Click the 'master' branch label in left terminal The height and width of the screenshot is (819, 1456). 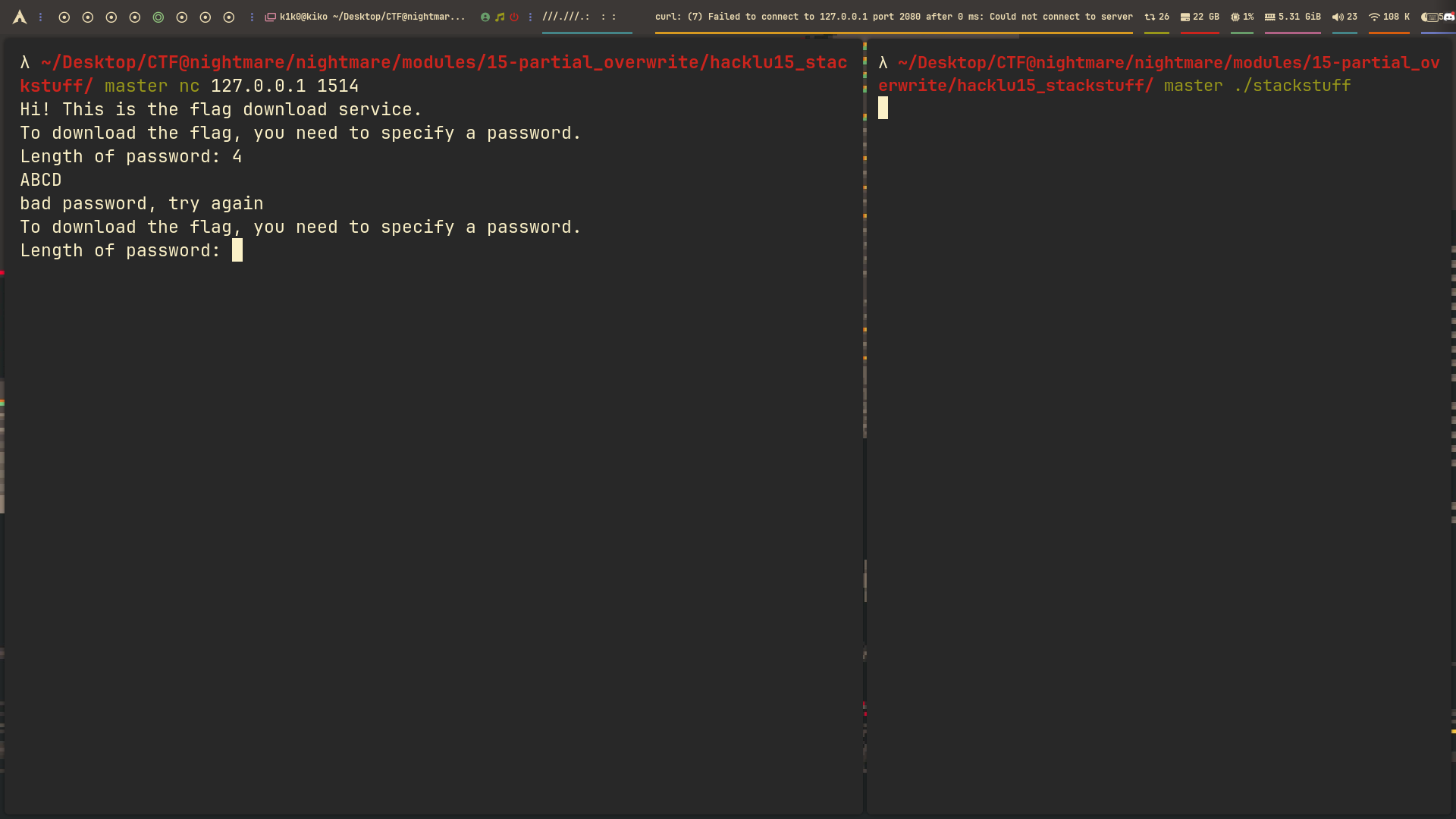point(136,86)
